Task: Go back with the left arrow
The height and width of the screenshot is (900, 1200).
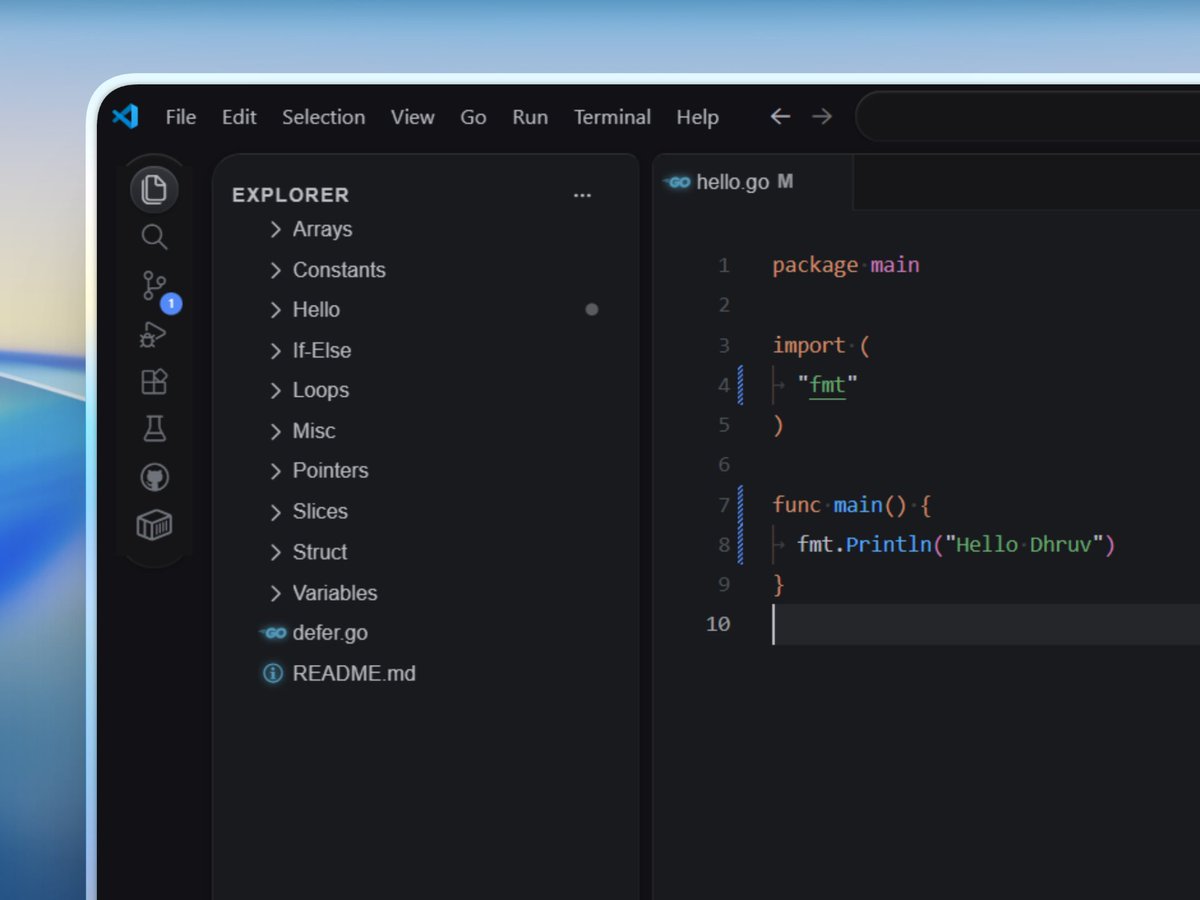Action: coord(780,117)
